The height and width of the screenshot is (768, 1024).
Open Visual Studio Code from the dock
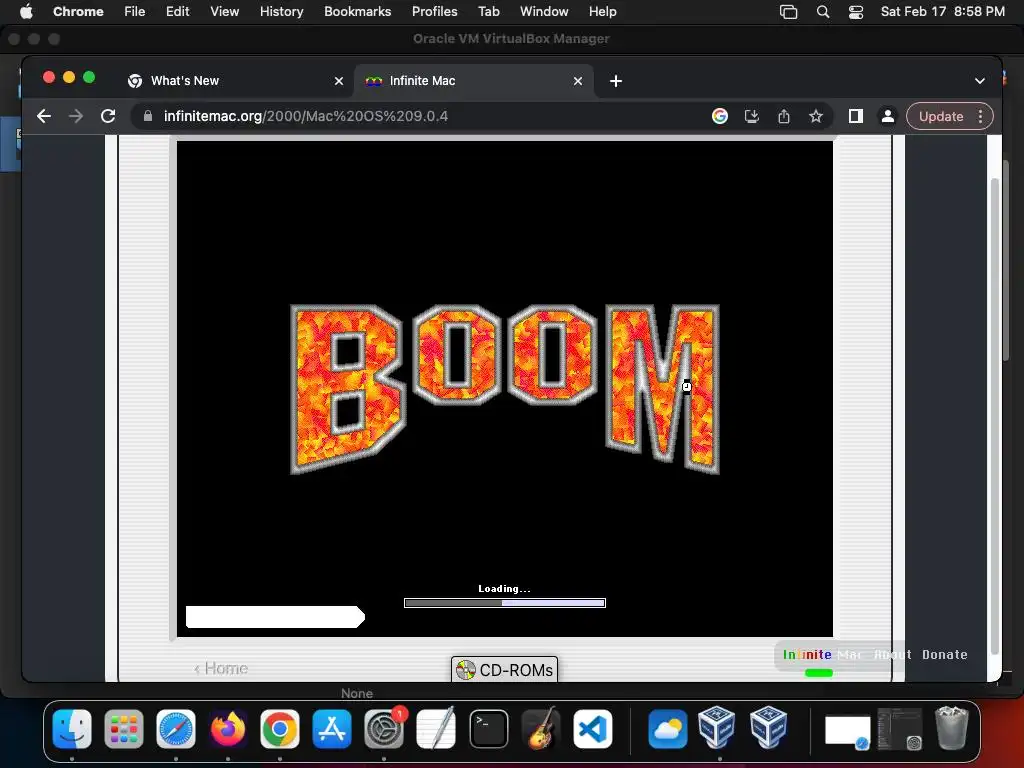point(593,729)
